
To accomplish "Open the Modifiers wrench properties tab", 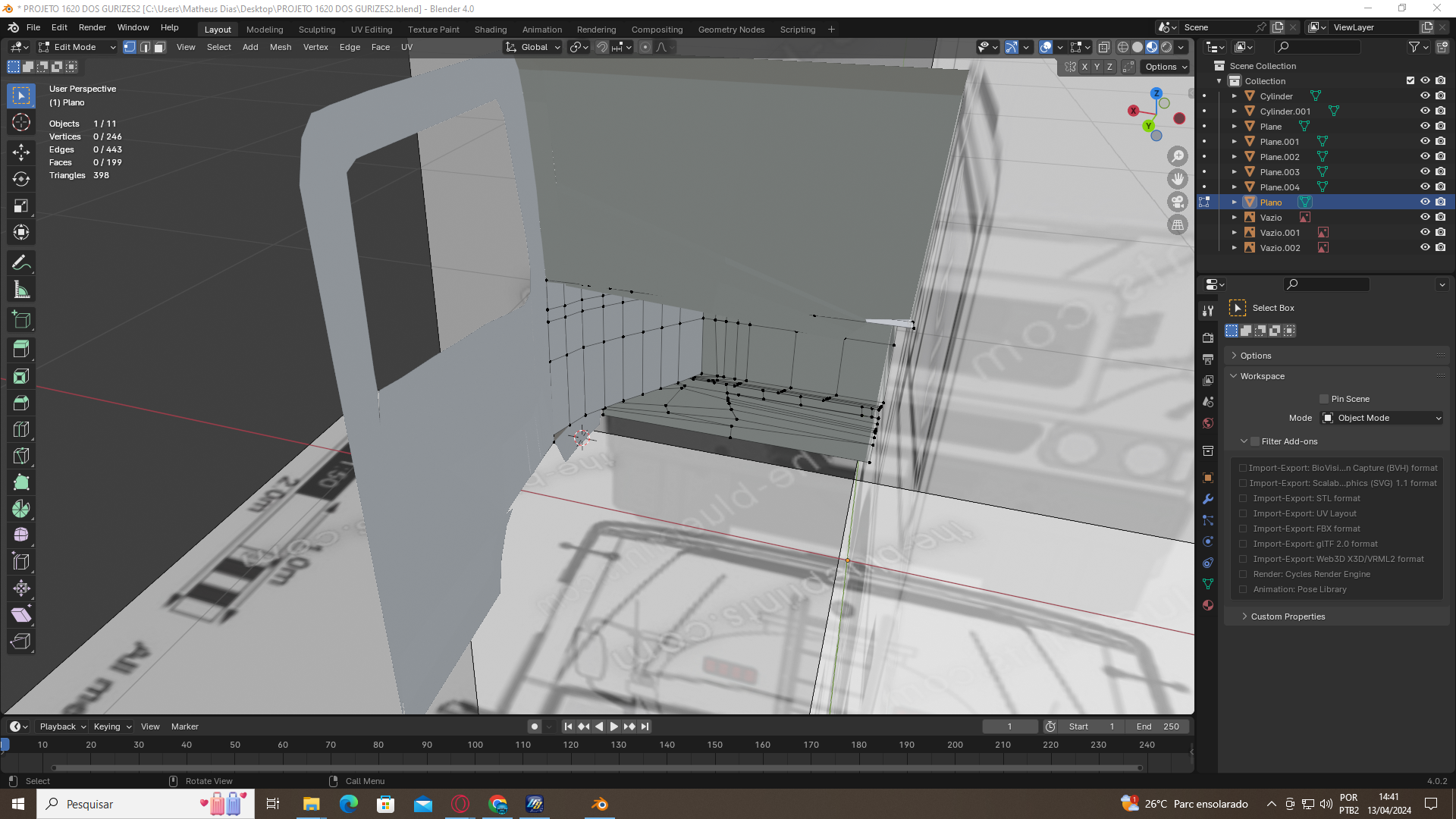I will (1208, 499).
